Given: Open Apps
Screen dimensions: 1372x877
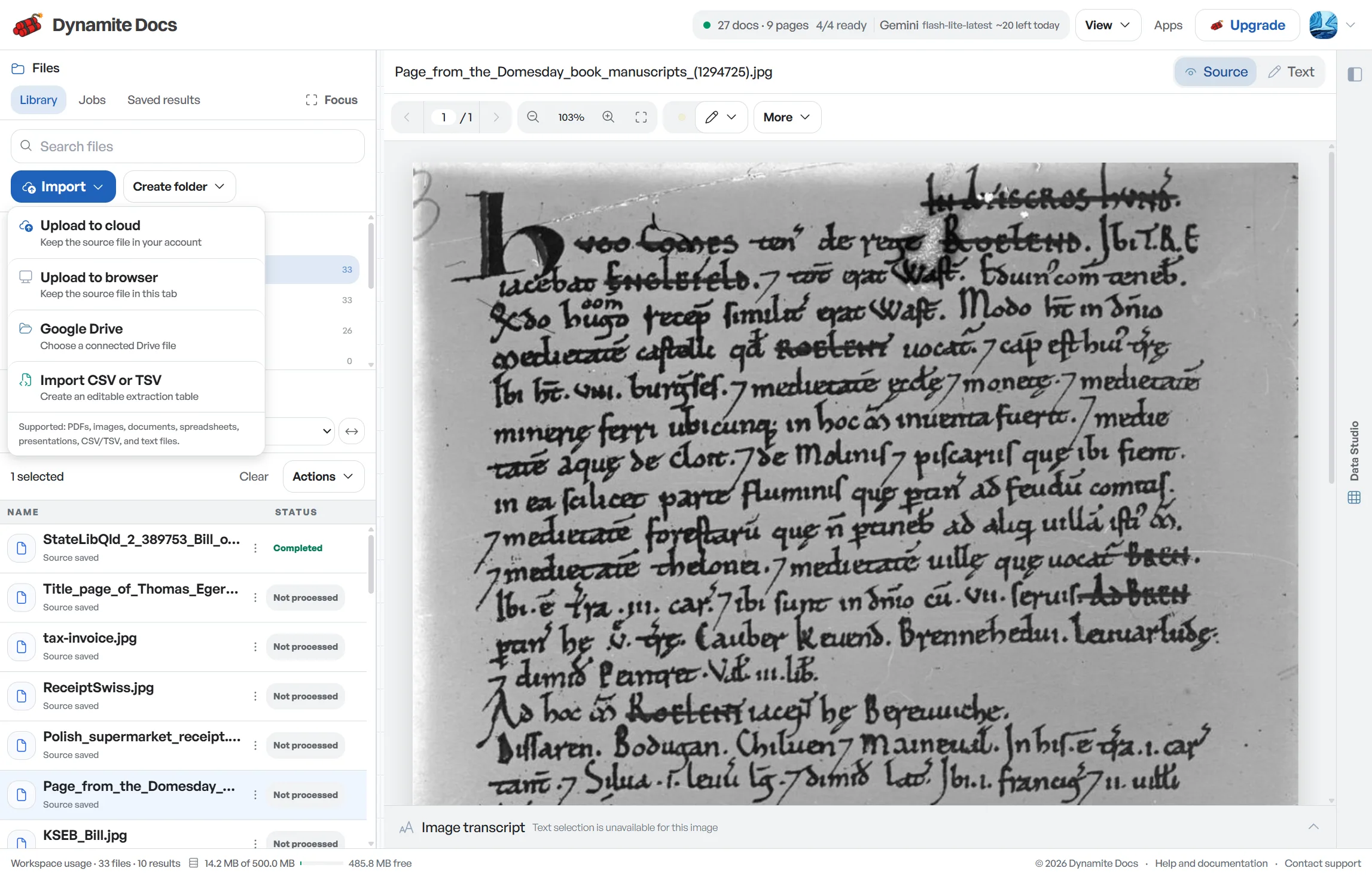Looking at the screenshot, I should point(1168,25).
